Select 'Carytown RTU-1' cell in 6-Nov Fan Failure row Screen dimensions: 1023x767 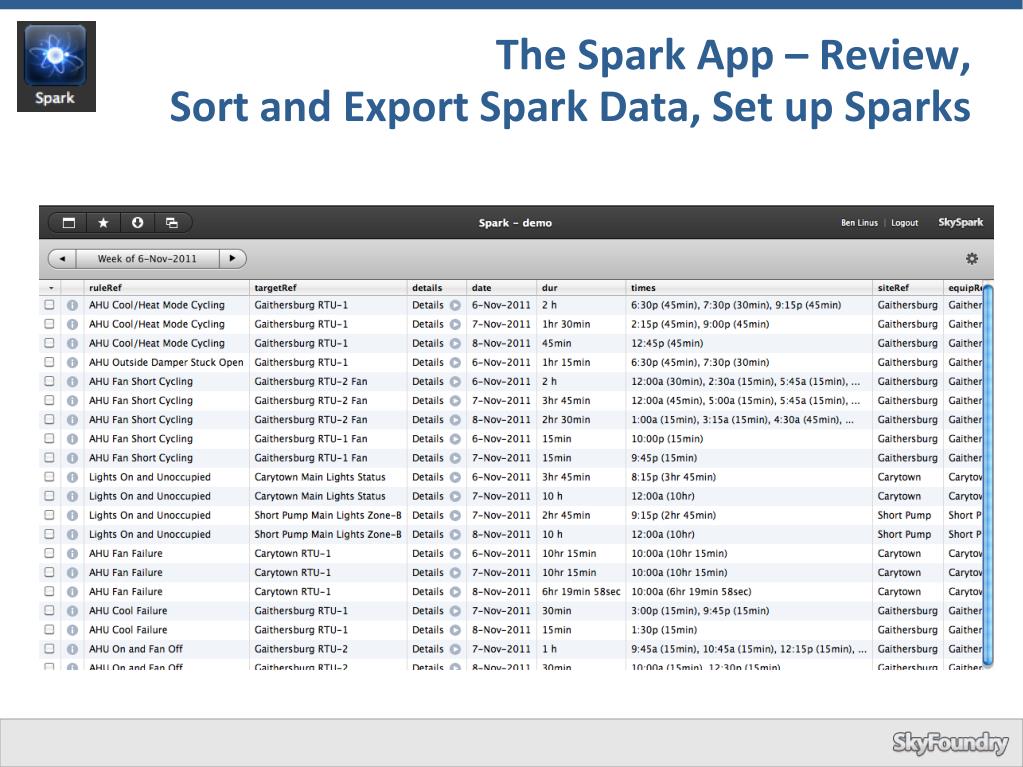click(x=292, y=553)
